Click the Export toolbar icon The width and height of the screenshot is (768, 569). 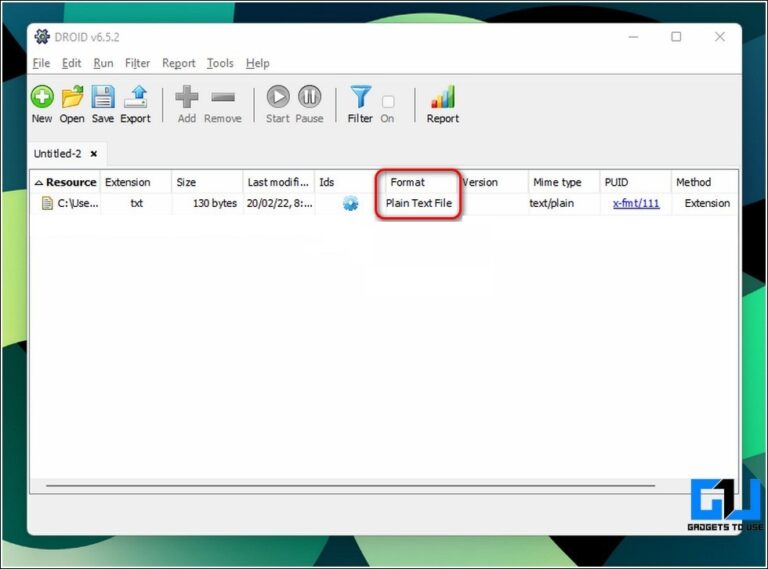coord(136,96)
